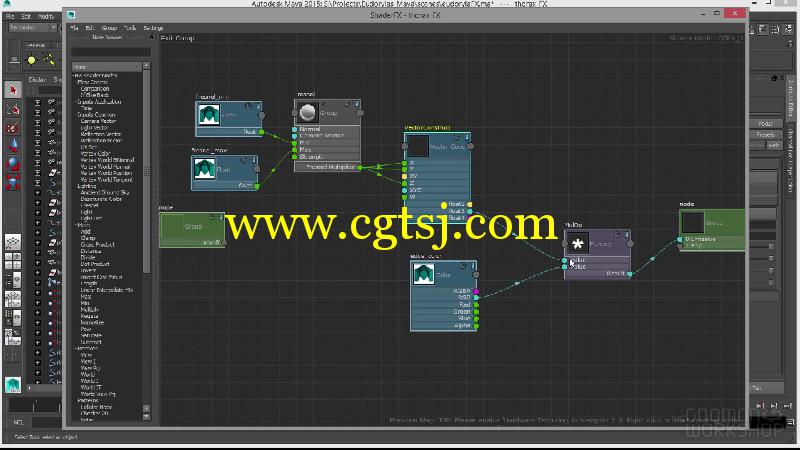800x450 pixels.
Task: Collapse the Patterns group
Action: coord(76,401)
